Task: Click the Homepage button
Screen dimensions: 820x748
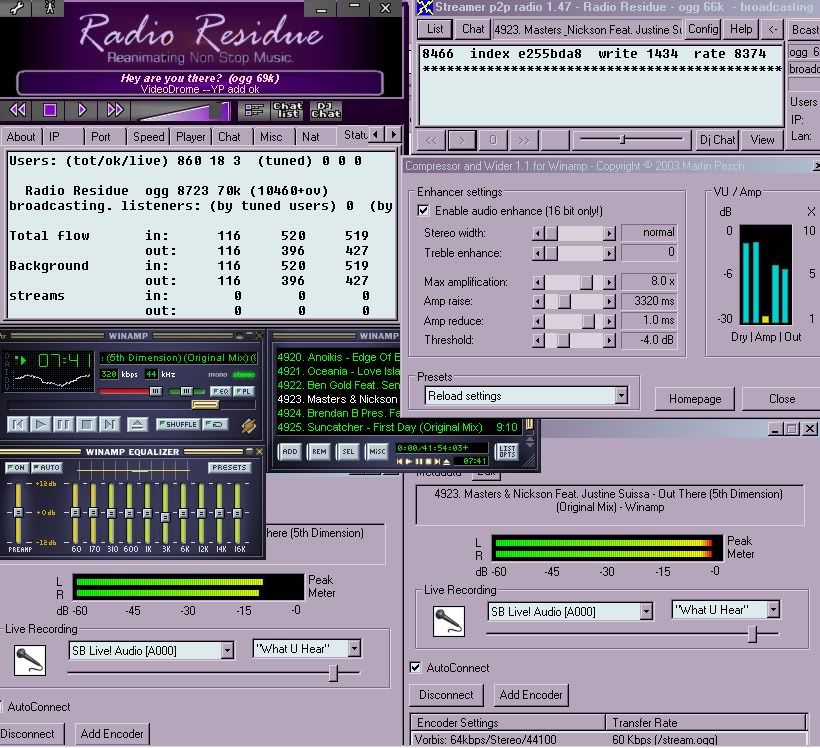Action: tap(694, 399)
